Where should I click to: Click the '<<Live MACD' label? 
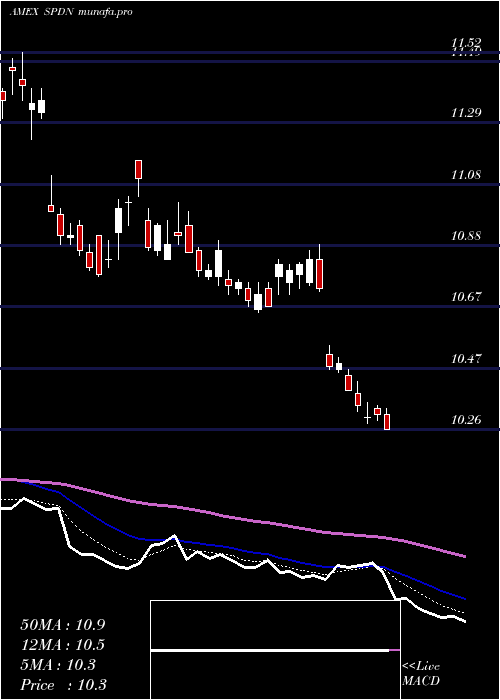click(421, 674)
